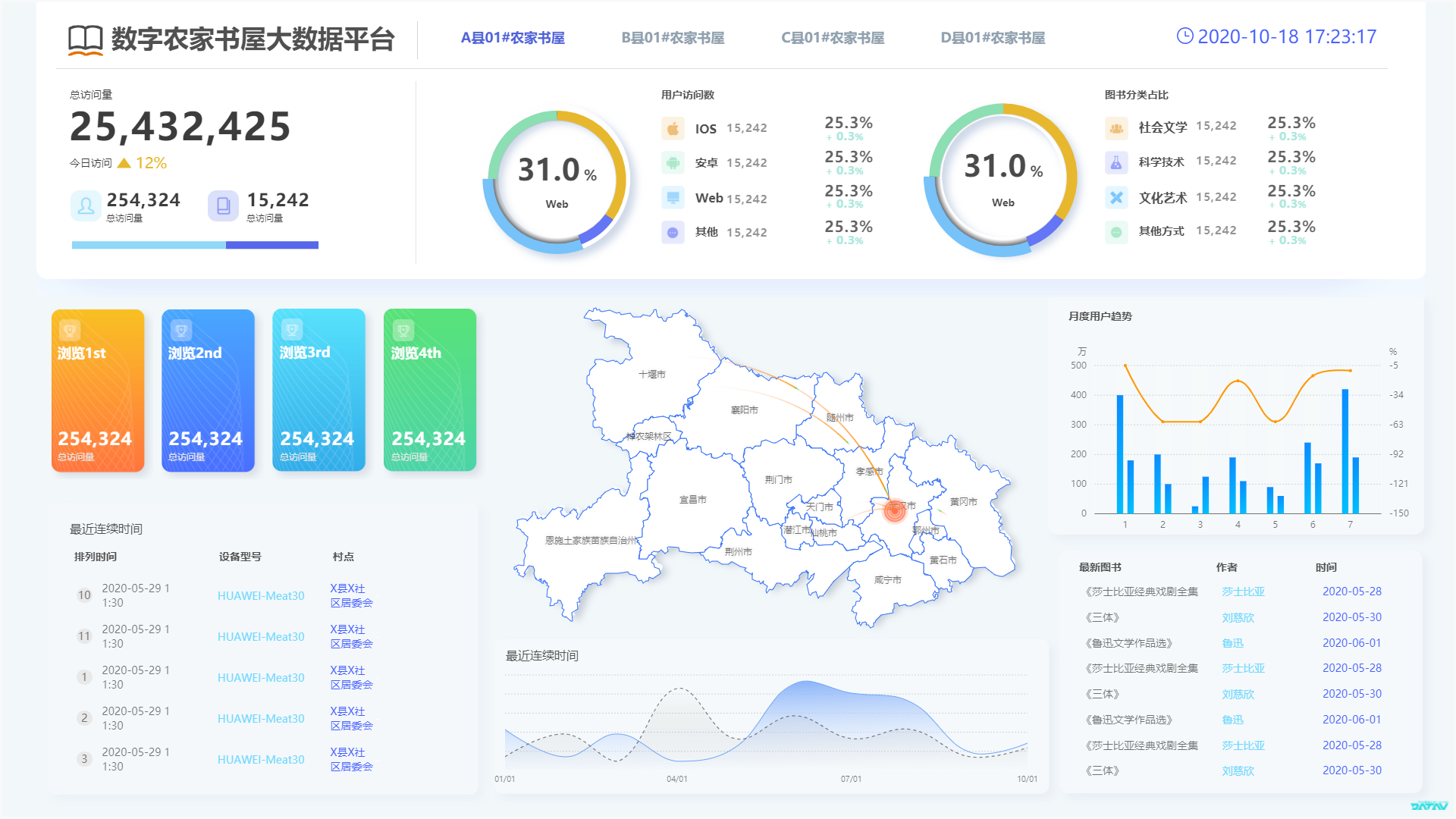Click the tallest bar for month 7
This screenshot has width=1456, height=819.
coord(1345,451)
